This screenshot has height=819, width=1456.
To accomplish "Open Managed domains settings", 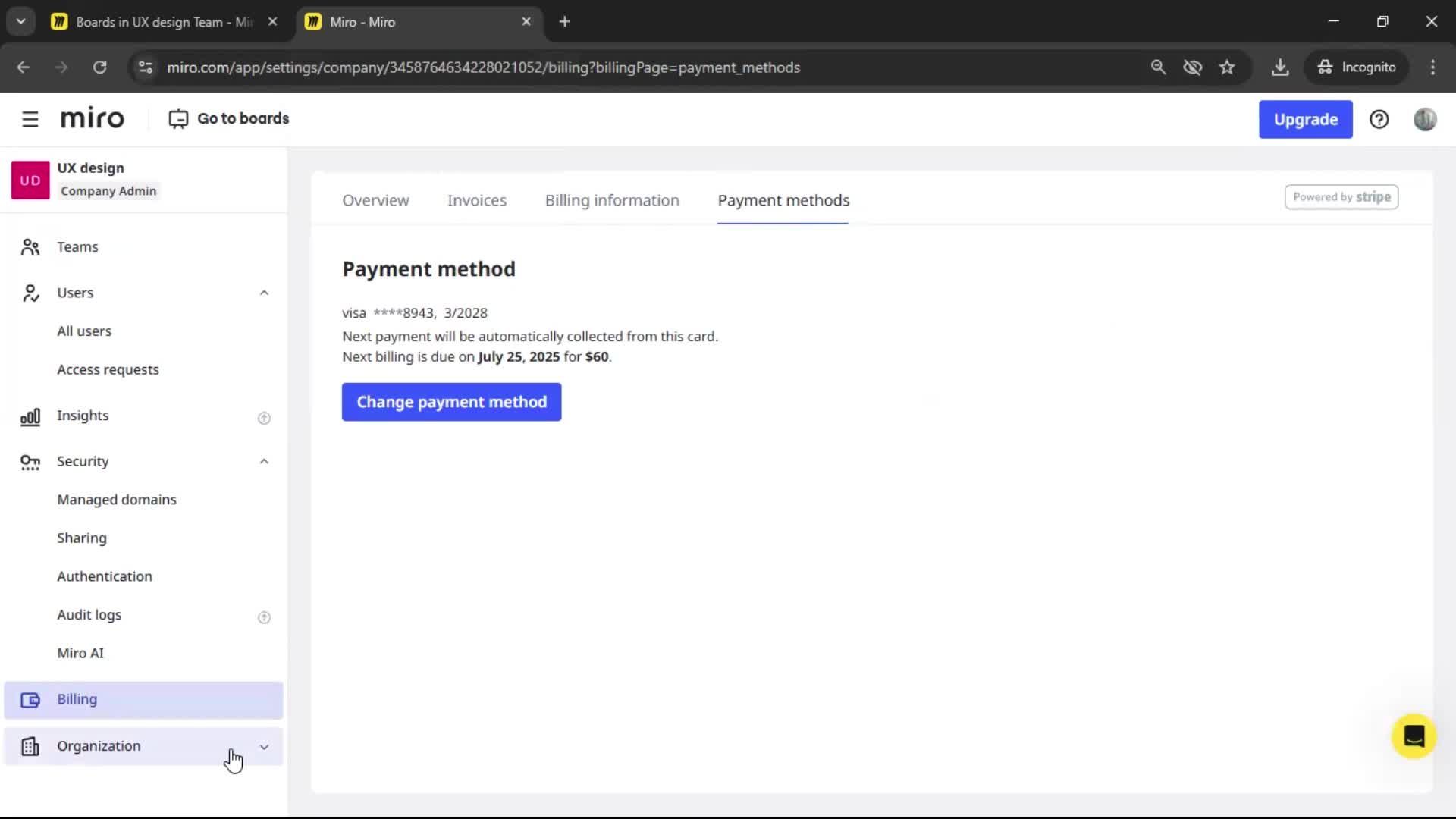I will click(x=117, y=500).
